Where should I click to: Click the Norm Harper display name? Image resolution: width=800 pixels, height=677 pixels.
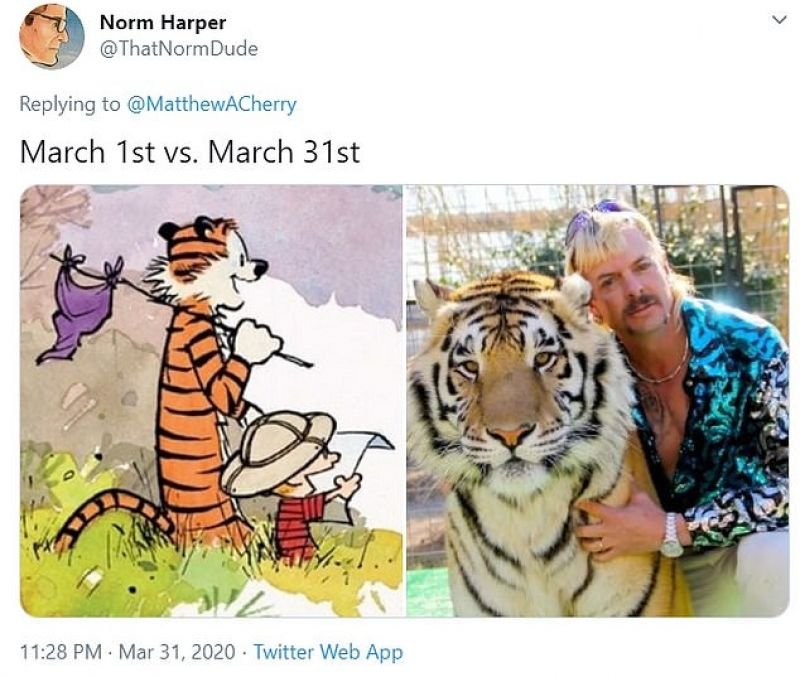coord(163,22)
